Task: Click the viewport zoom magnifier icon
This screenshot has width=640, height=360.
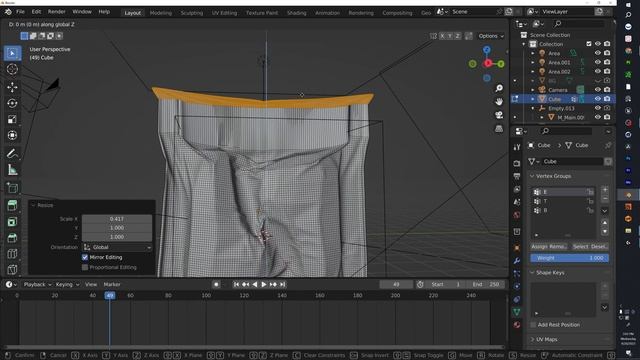Action: 499,88
